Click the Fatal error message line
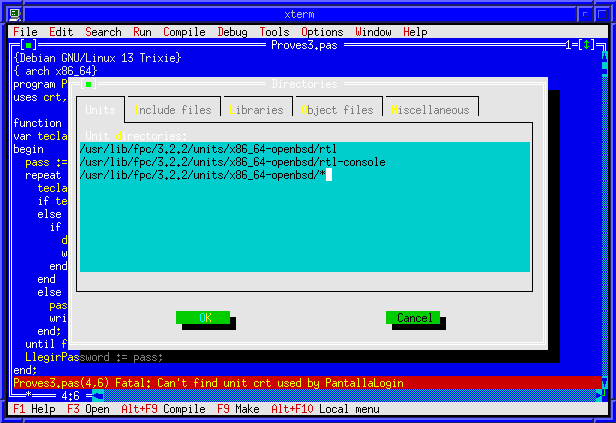The height and width of the screenshot is (423, 616). coord(307,383)
